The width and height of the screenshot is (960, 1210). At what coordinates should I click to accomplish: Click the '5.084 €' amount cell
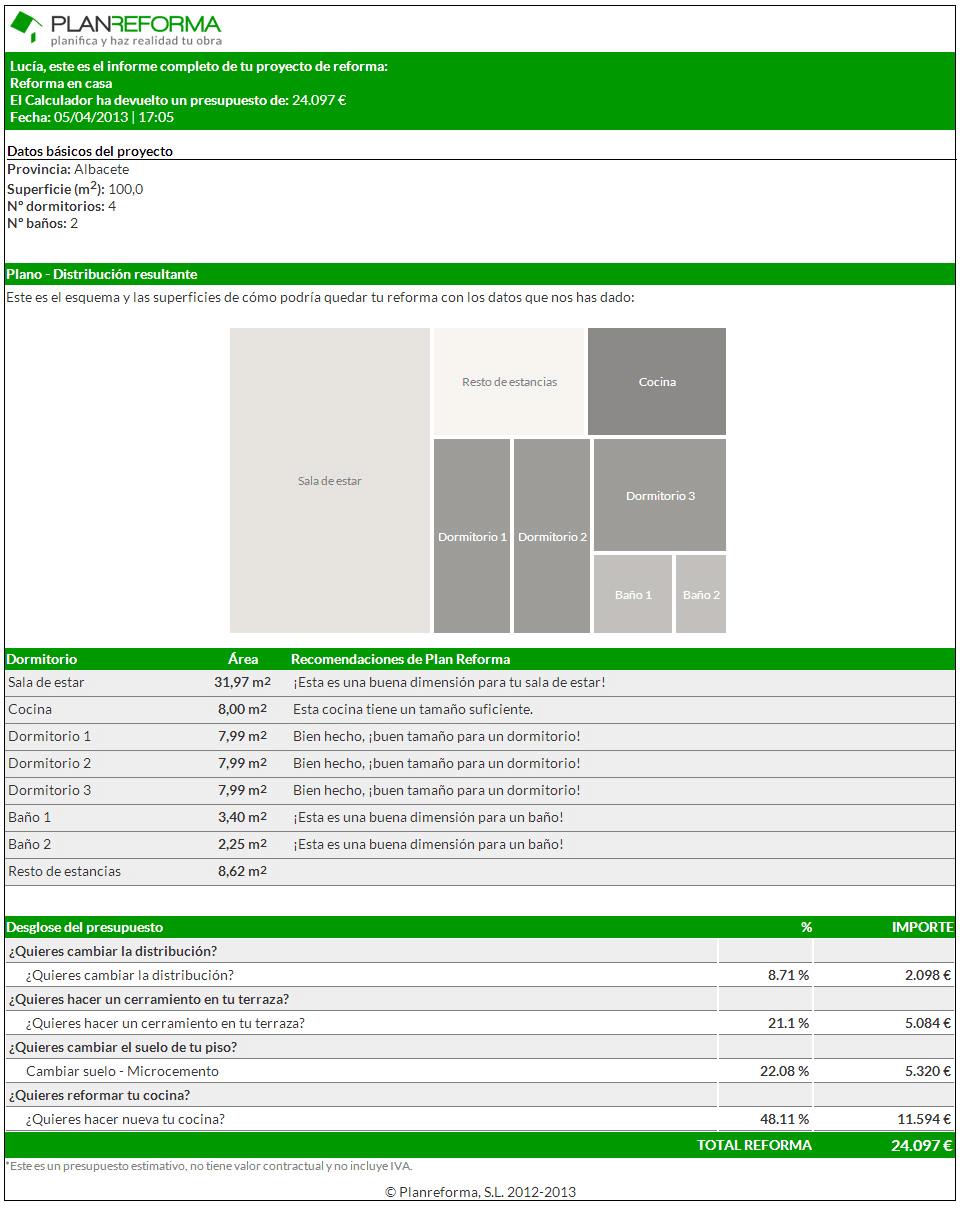[926, 1023]
